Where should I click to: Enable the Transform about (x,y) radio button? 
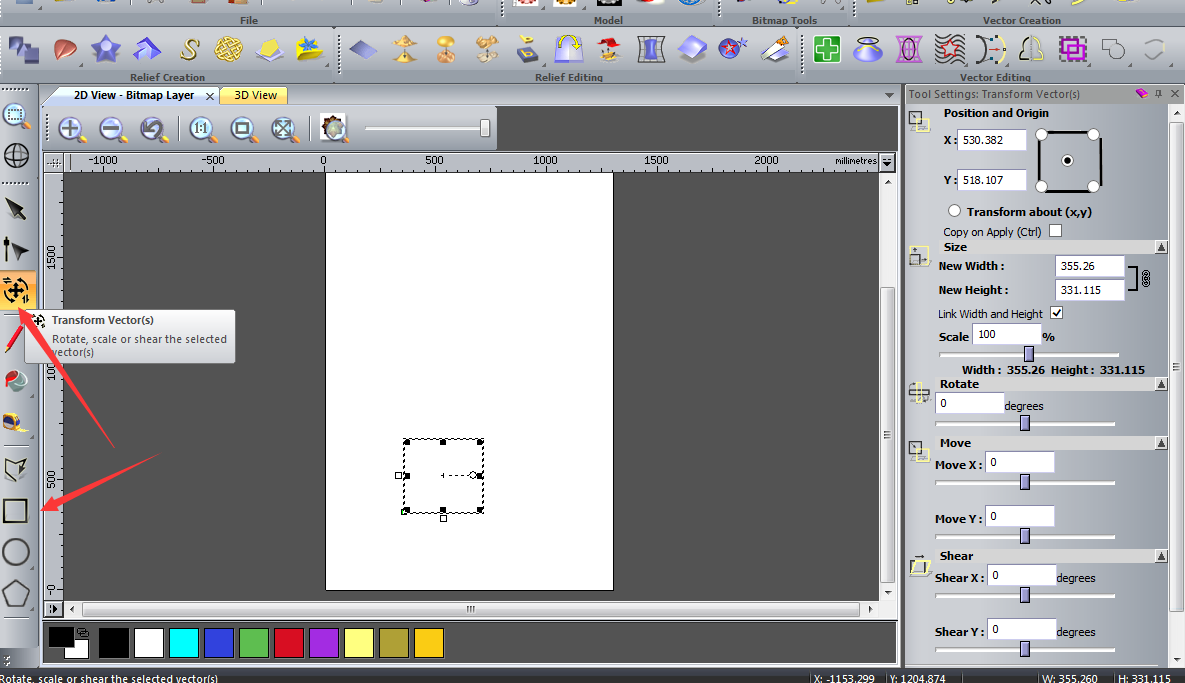pos(954,211)
